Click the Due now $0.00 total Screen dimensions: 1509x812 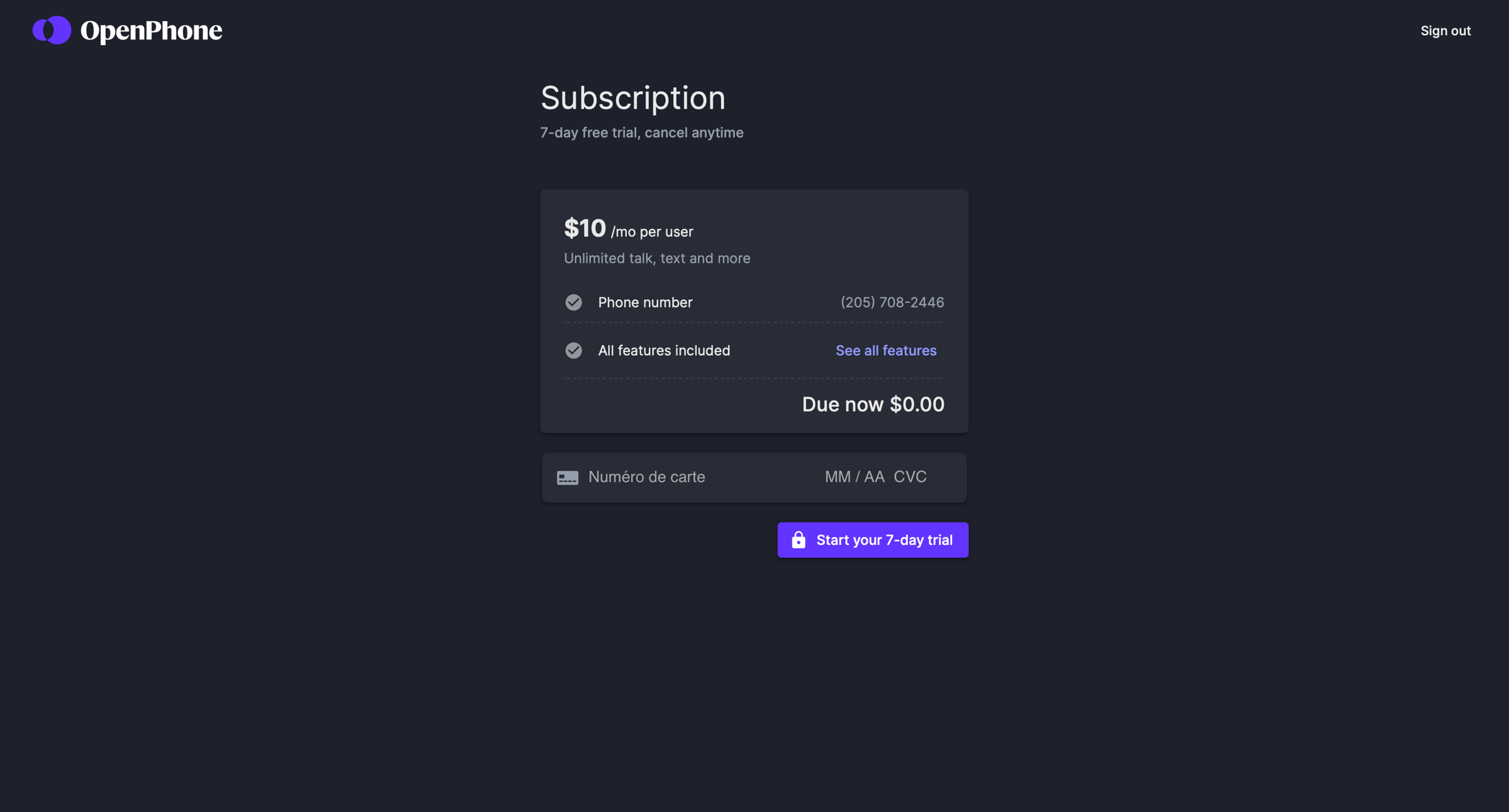pos(873,404)
